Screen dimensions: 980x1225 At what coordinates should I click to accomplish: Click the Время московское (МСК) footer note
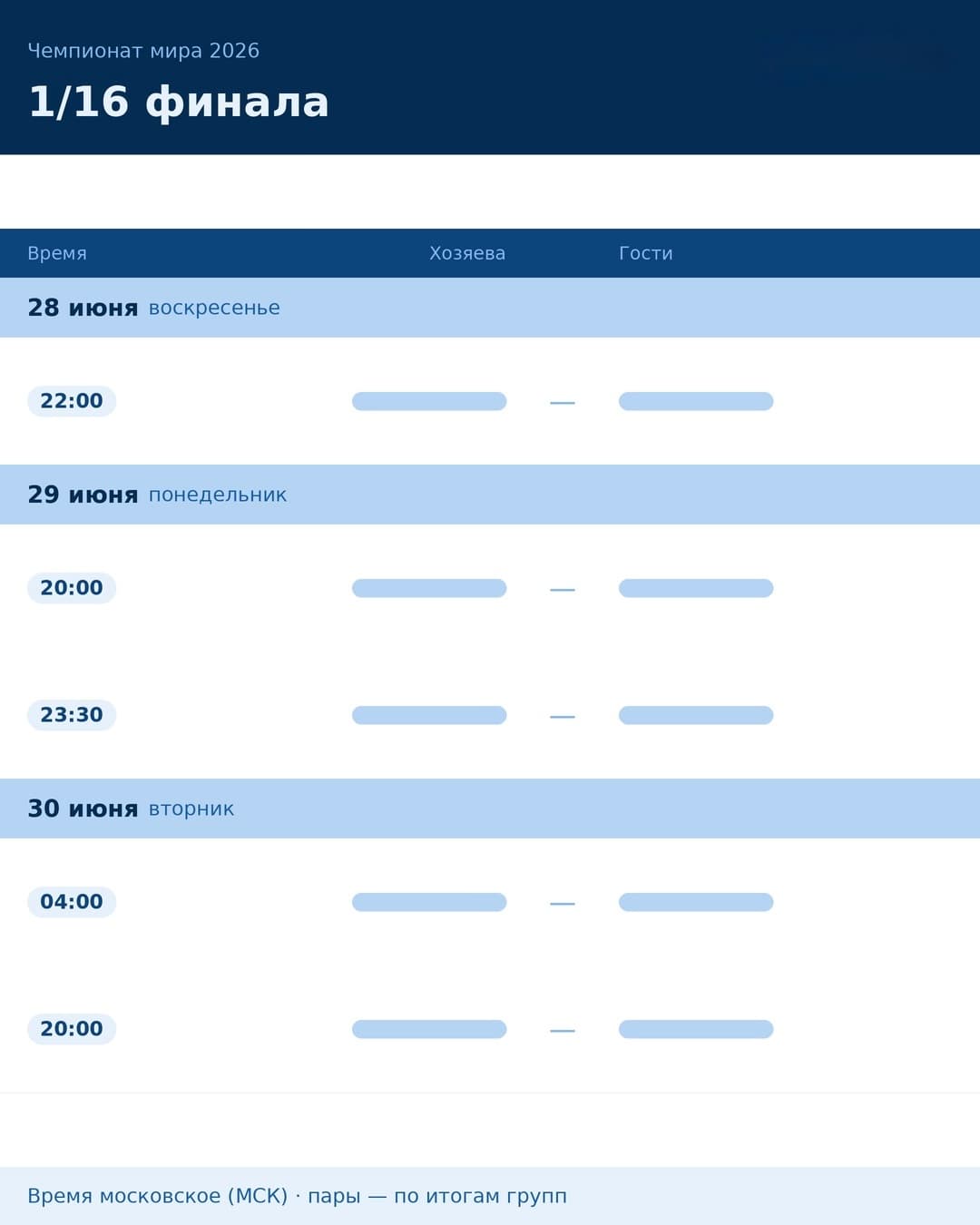point(297,1196)
